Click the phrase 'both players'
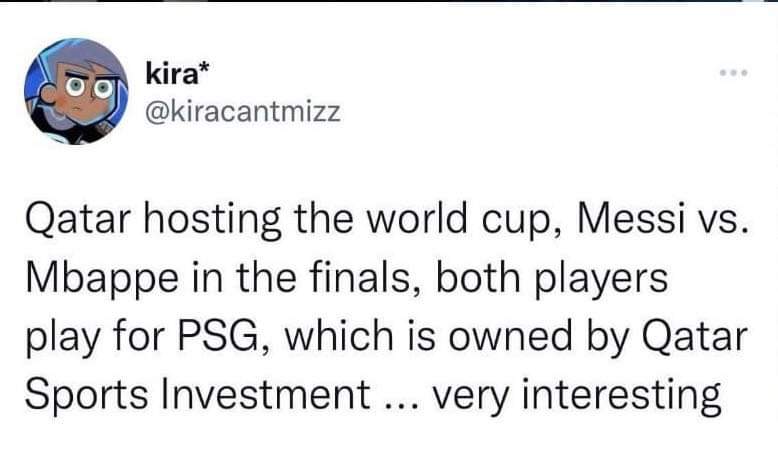Image resolution: width=778 pixels, height=469 pixels. click(552, 278)
